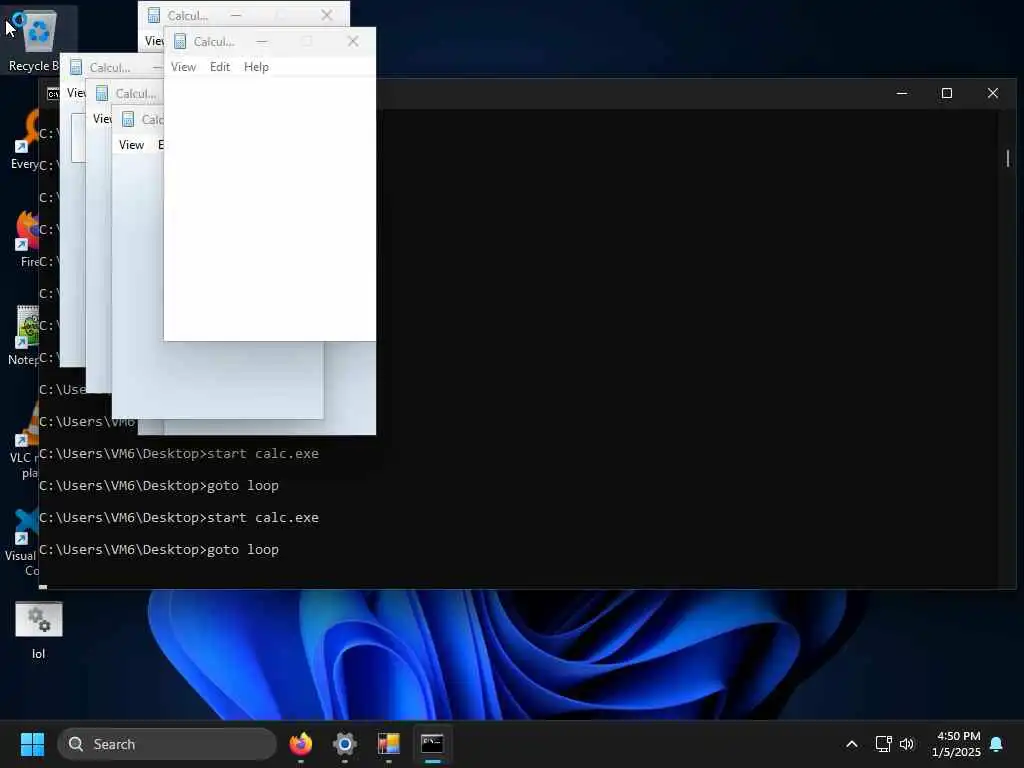Click the last 'goto loop' command line

coord(159,549)
